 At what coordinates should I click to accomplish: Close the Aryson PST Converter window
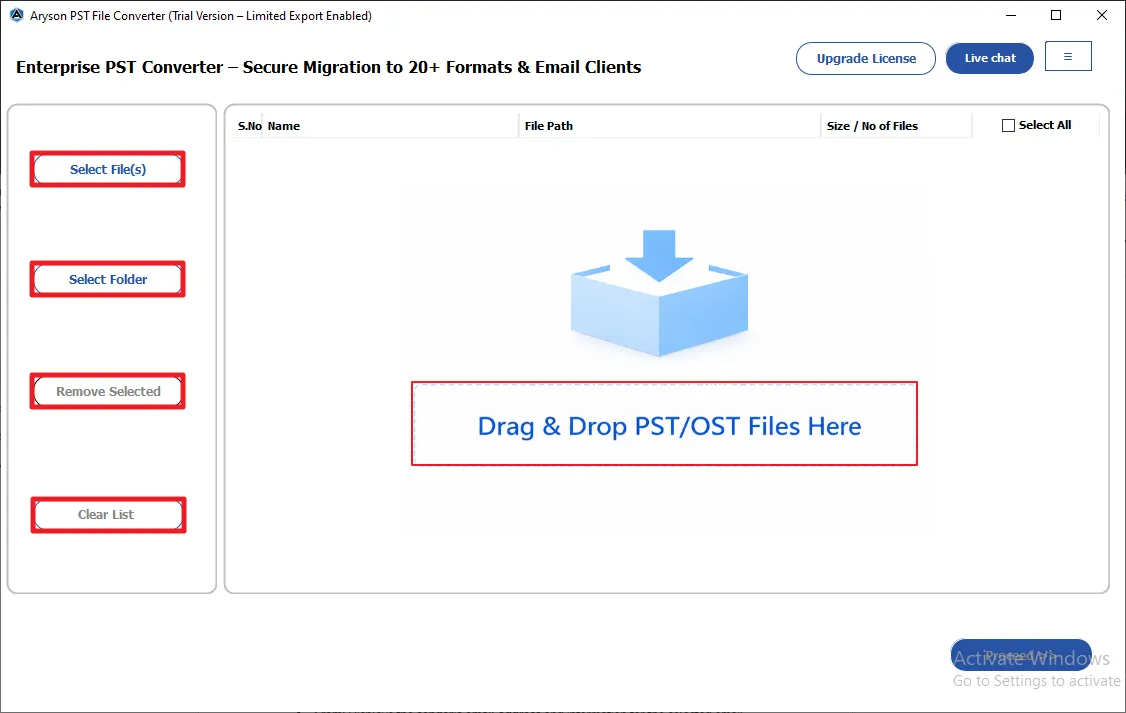(1102, 15)
